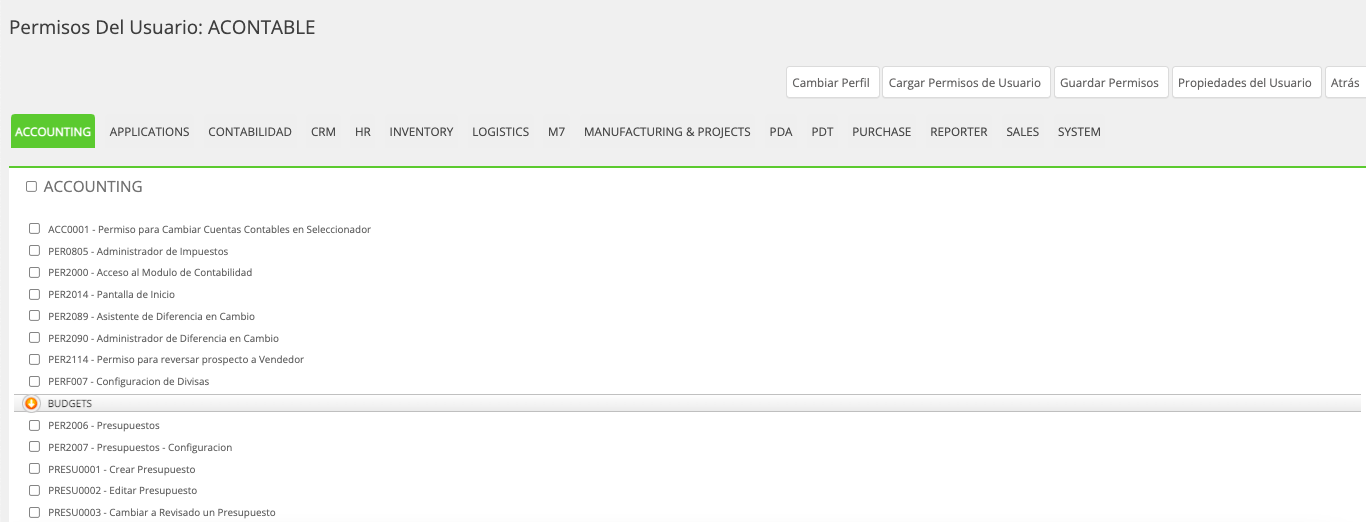Click the Cambiar Perfil button

832,82
